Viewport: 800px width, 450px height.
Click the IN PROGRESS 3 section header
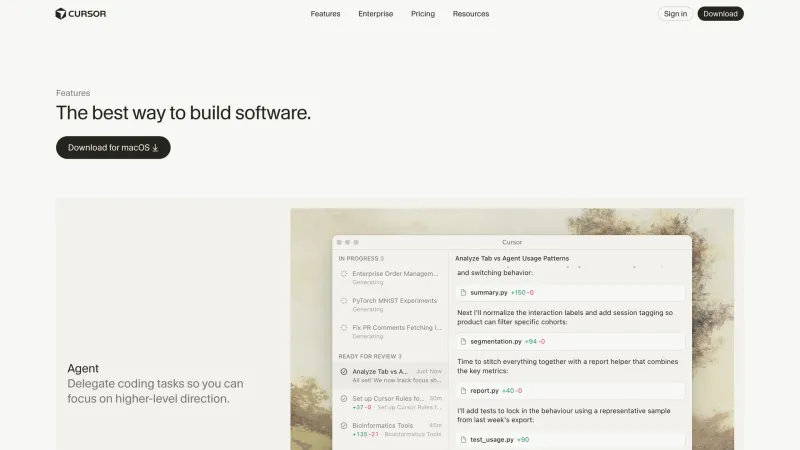[361, 259]
